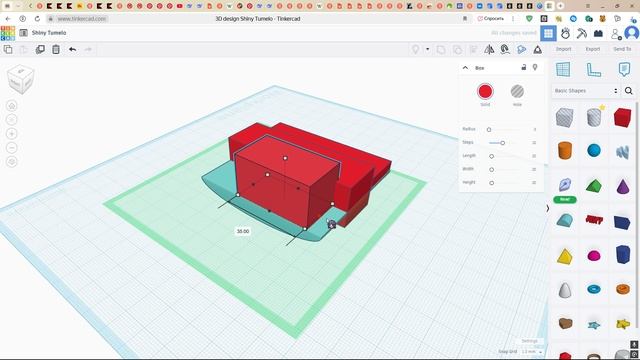Open the user profile avatar

tap(632, 33)
